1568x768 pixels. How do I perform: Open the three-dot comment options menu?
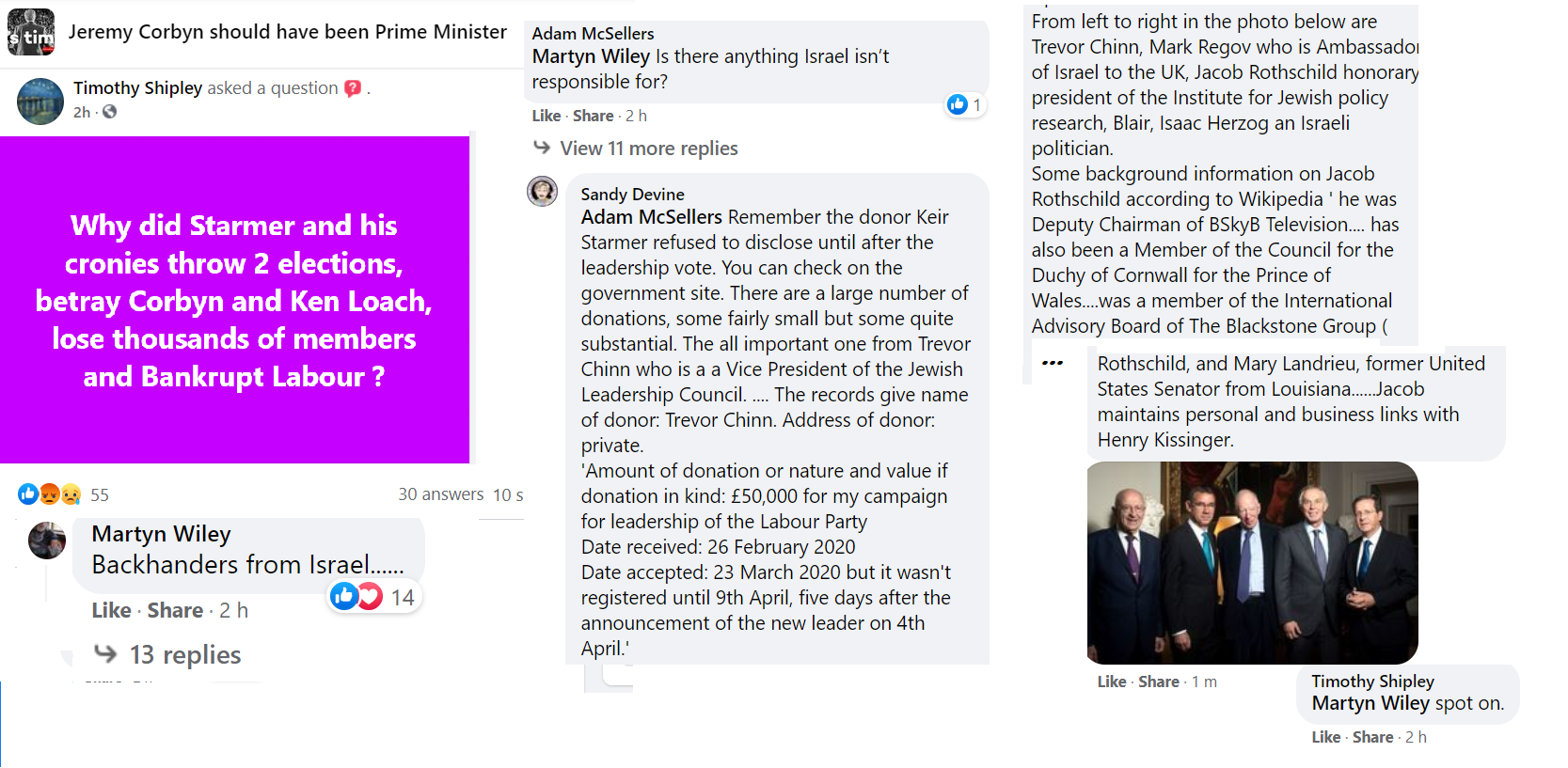(1053, 363)
